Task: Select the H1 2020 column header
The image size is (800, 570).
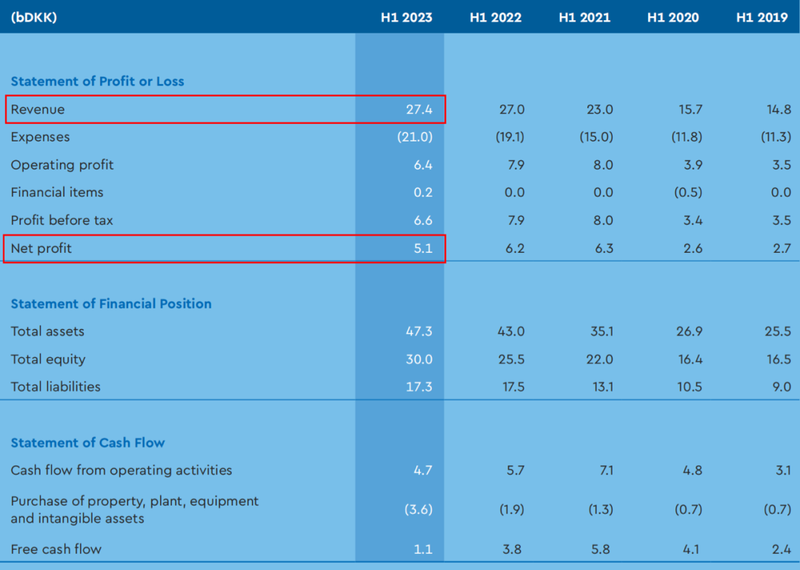Action: [x=673, y=17]
